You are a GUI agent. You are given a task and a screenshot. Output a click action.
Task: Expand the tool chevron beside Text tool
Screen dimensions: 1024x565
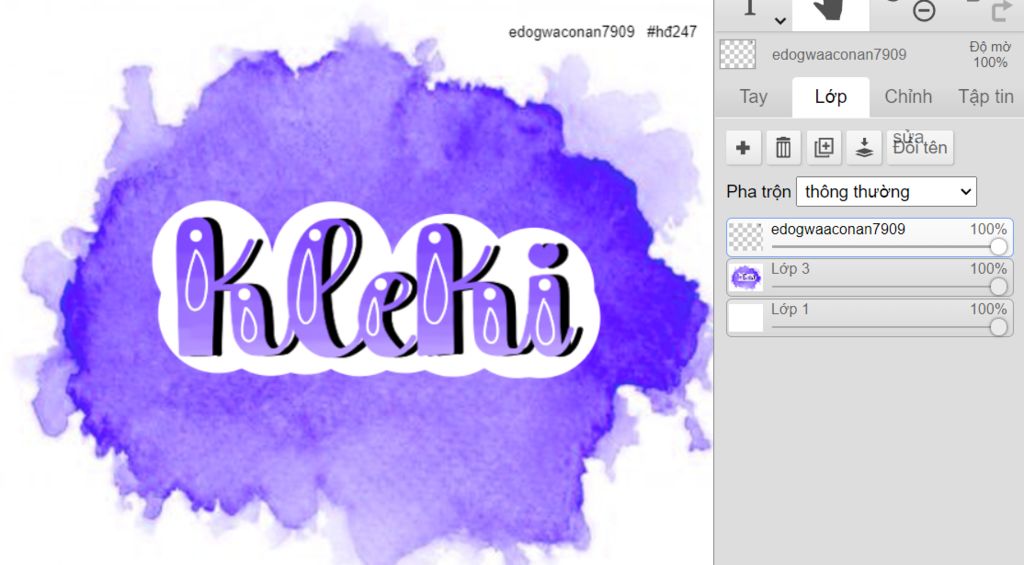coord(780,21)
